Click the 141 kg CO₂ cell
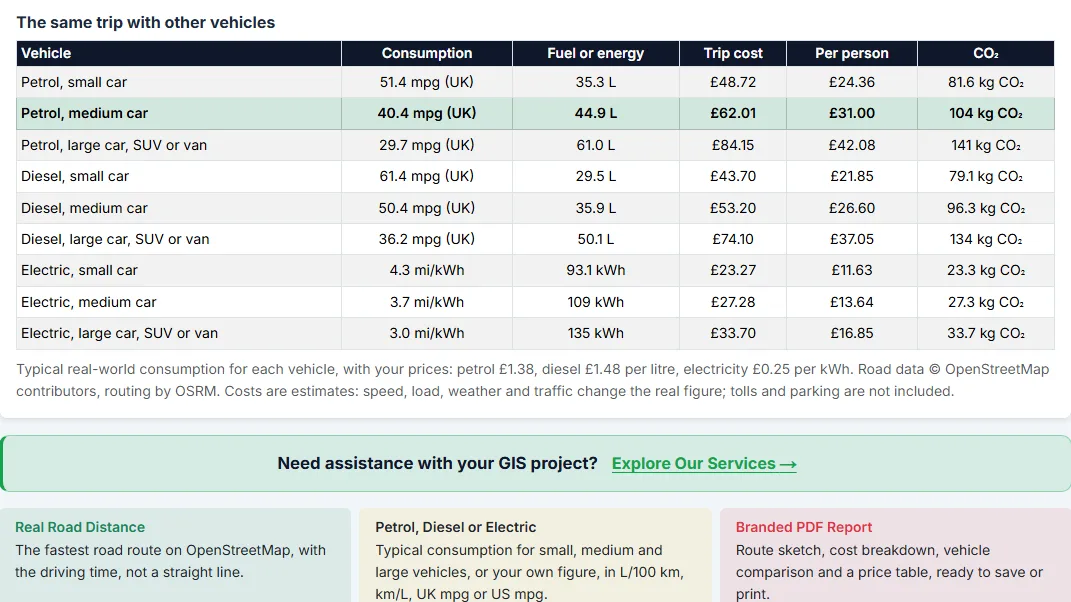 (986, 145)
